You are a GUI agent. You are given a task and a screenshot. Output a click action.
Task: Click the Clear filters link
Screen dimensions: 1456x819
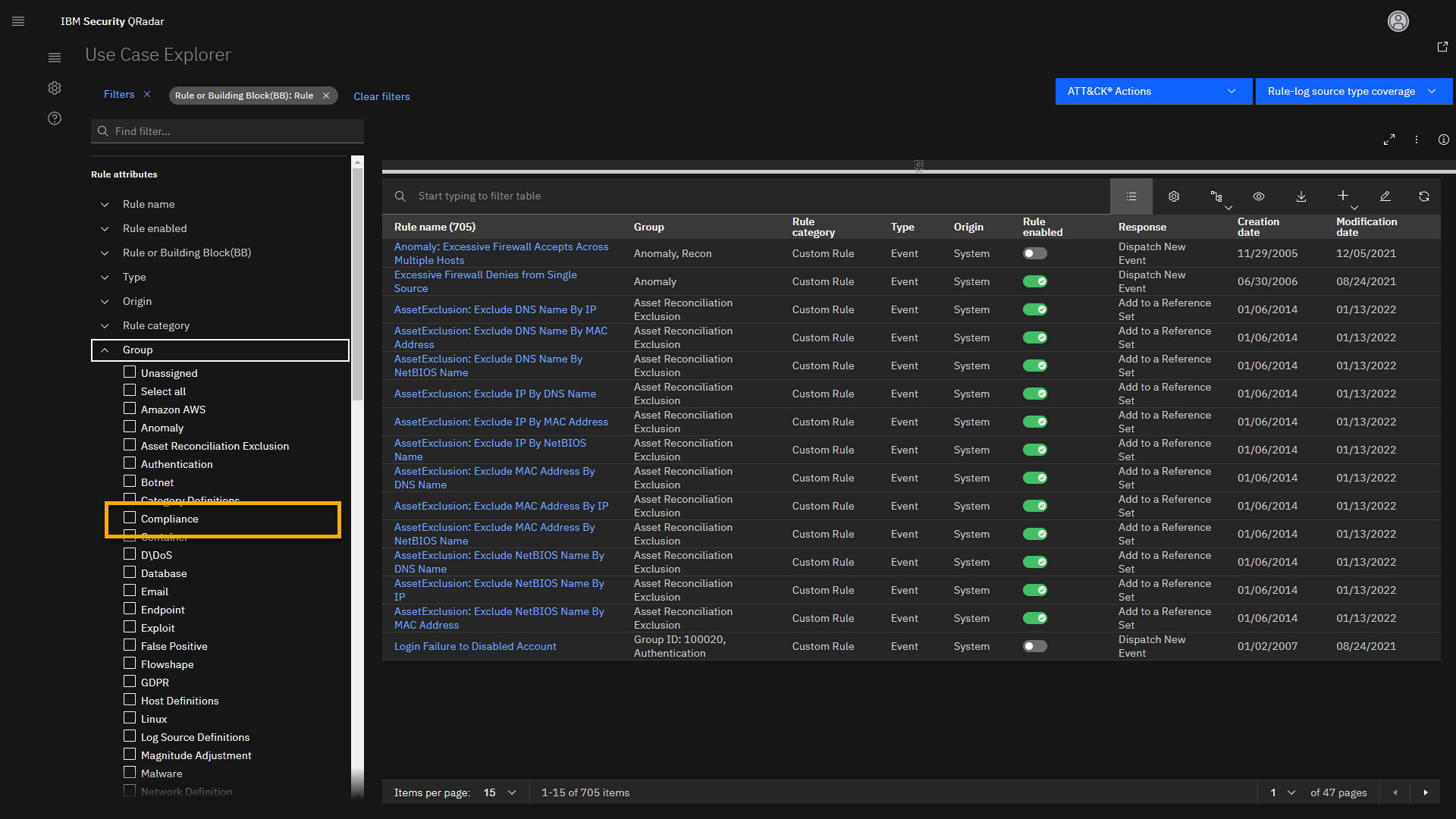click(381, 96)
